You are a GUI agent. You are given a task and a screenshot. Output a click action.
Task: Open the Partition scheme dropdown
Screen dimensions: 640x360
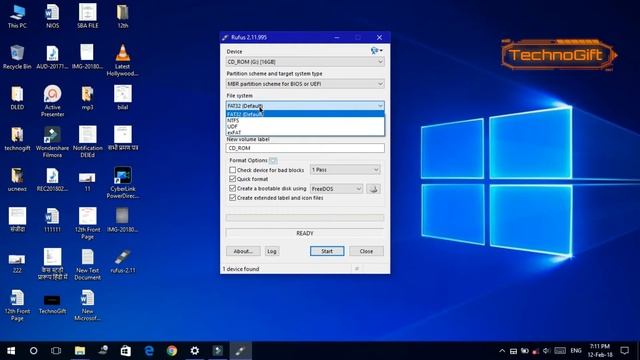[305, 84]
